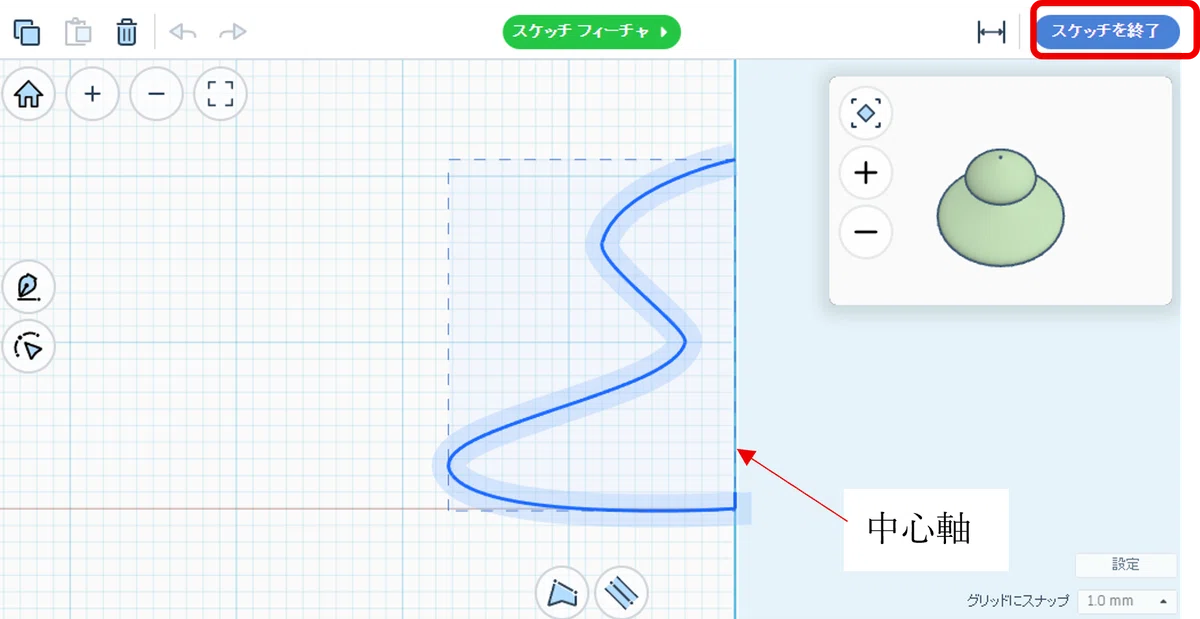Click the duplicate (copy) icon
Viewport: 1200px width, 619px height.
coord(27,32)
